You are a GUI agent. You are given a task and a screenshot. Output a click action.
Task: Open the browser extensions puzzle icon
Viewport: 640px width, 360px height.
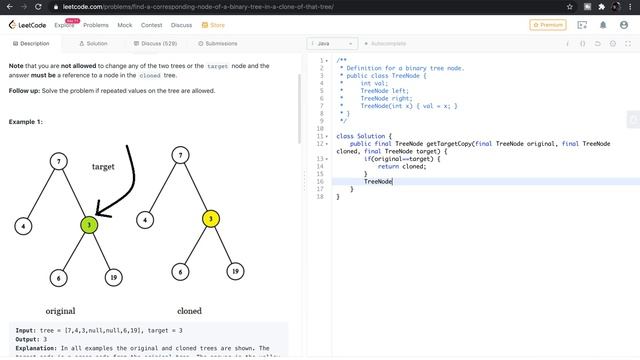coord(602,7)
